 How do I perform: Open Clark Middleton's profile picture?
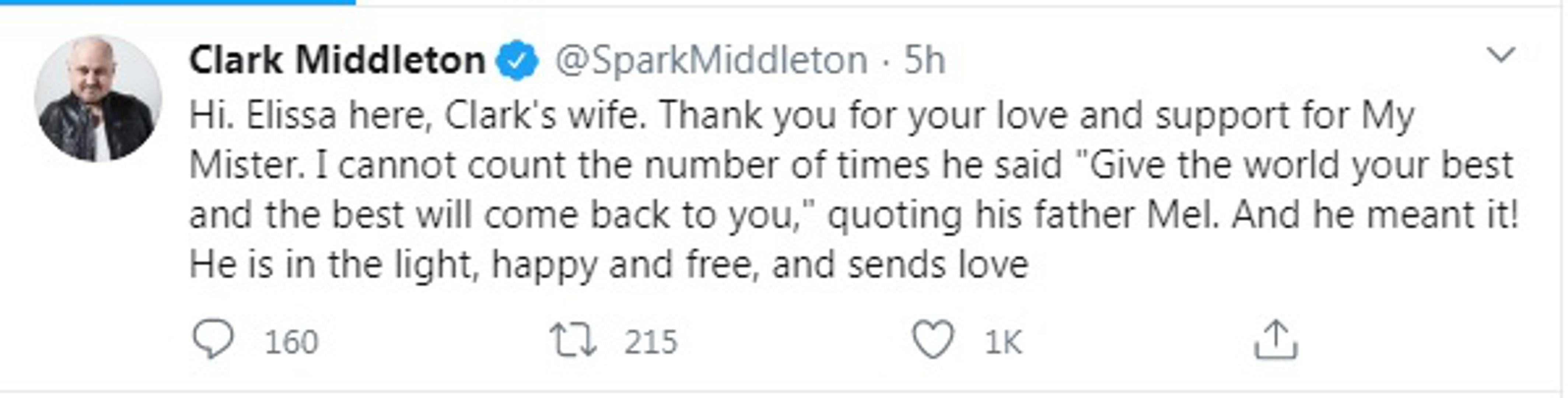pos(98,99)
